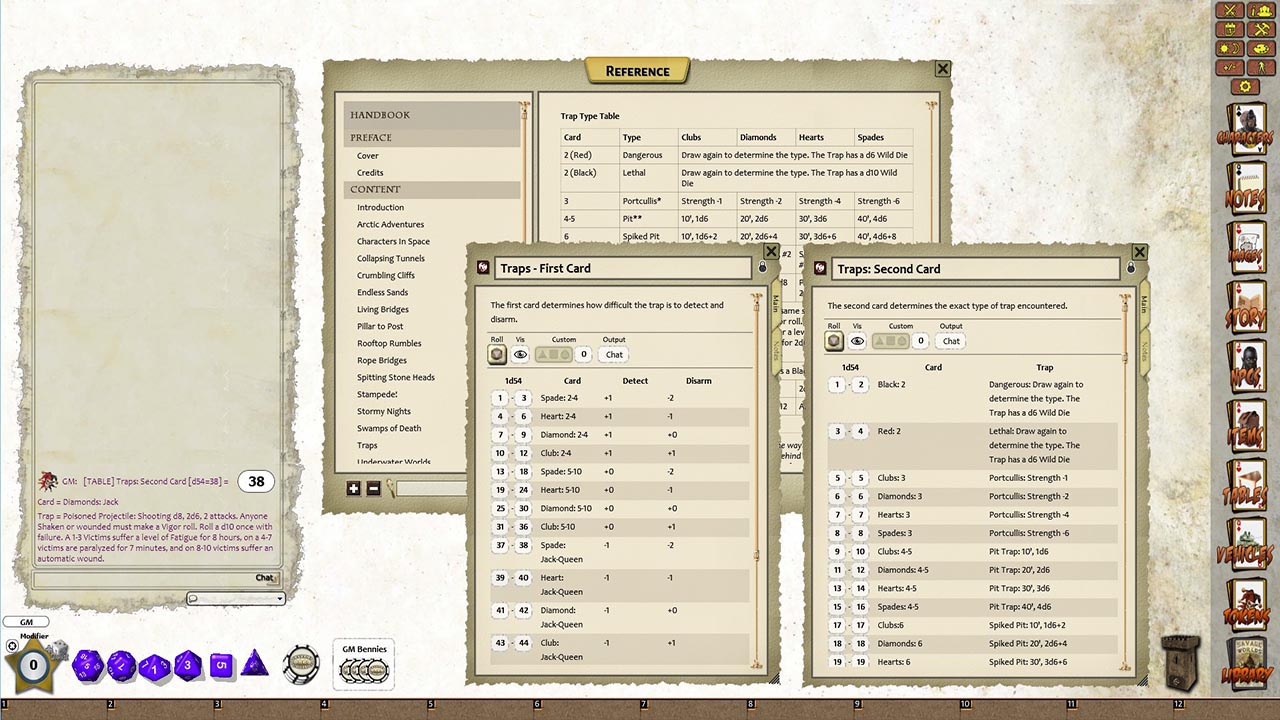Open the Options gear in the top-right toolbar

coord(1245,86)
